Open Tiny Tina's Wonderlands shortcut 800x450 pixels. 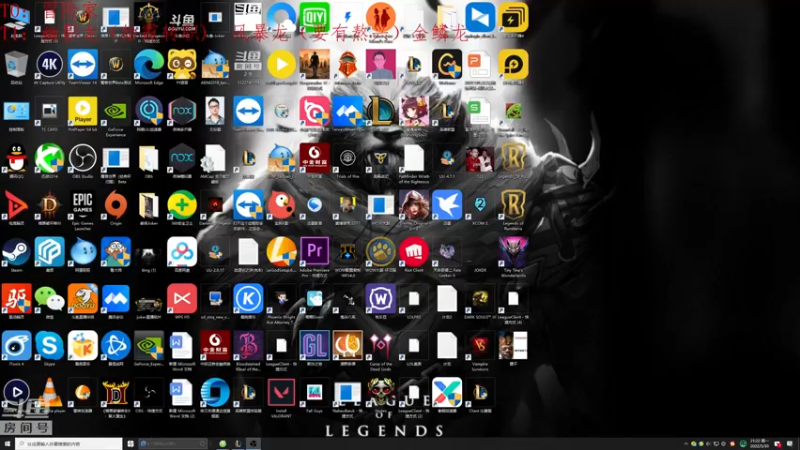click(513, 252)
